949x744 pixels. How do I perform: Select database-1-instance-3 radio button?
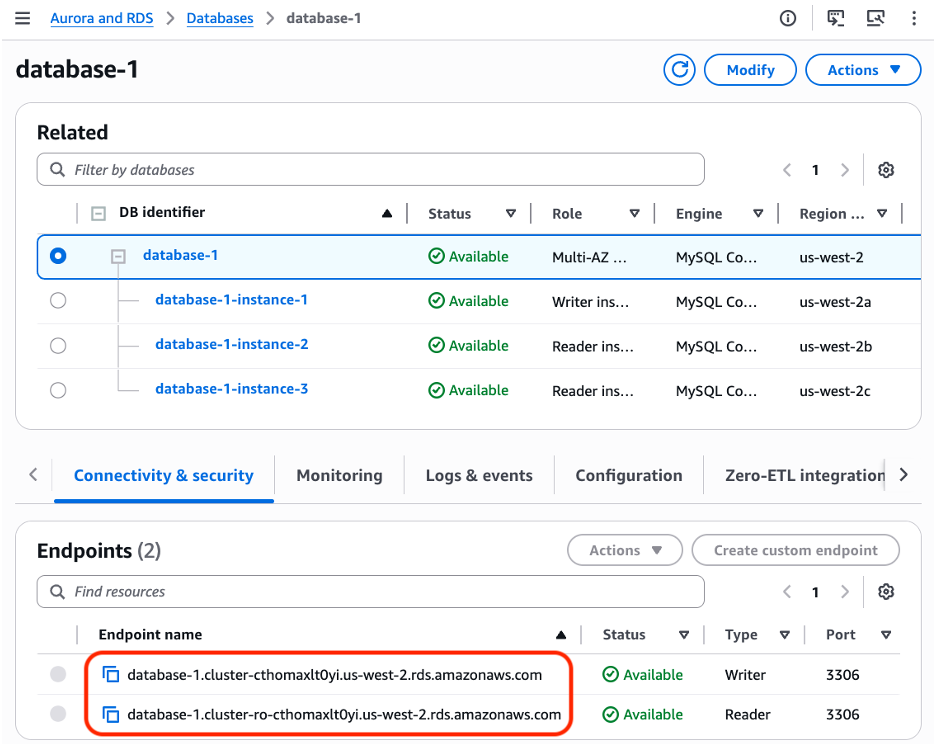click(58, 390)
